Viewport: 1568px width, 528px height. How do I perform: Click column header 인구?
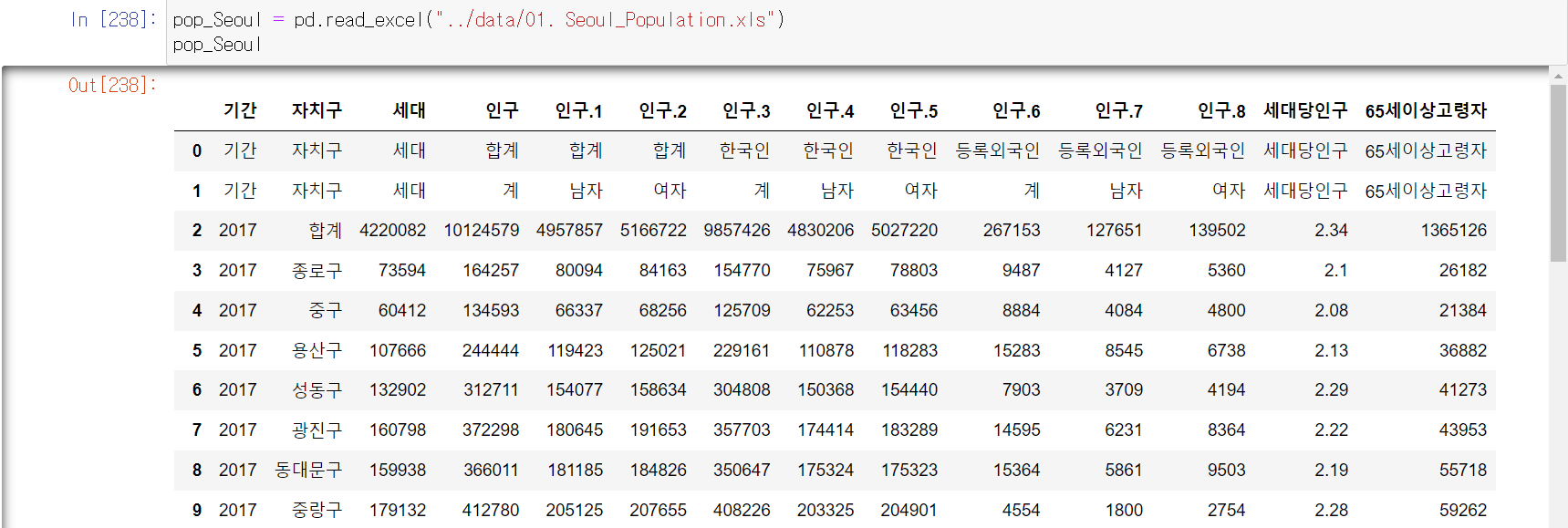502,110
